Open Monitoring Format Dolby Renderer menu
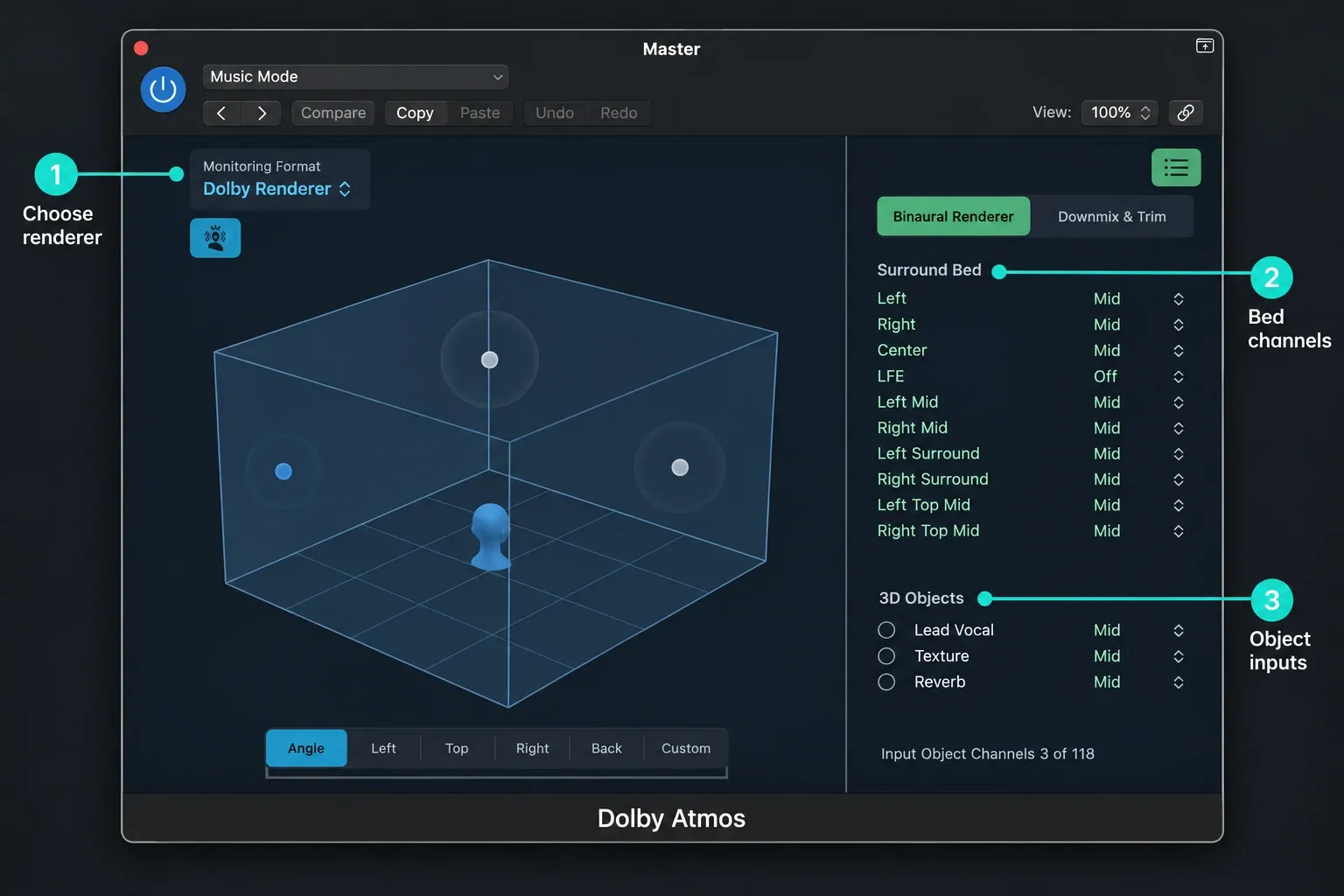This screenshot has width=1344, height=896. pos(277,189)
